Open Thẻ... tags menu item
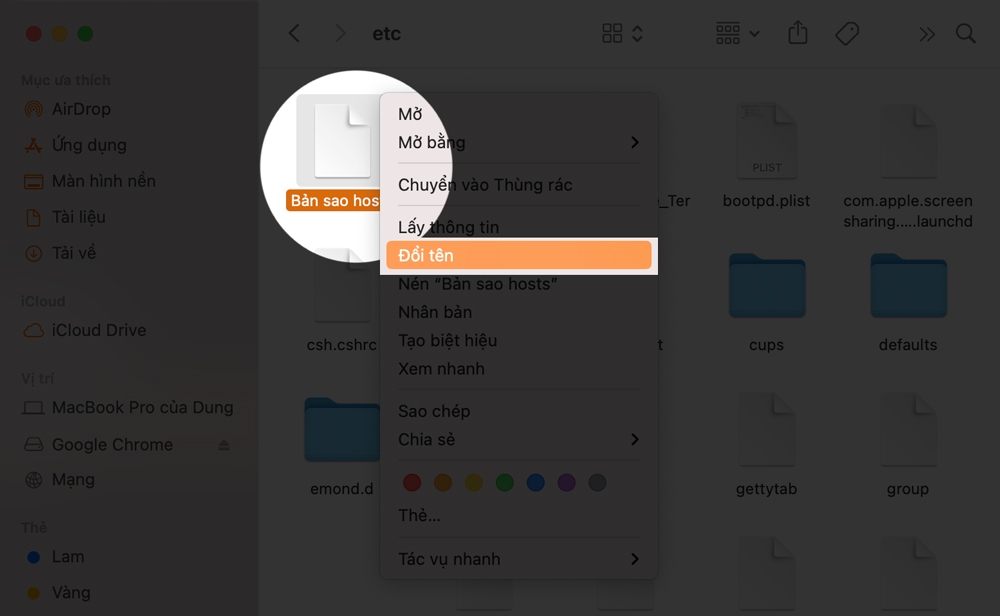The width and height of the screenshot is (1000, 616). 518,515
